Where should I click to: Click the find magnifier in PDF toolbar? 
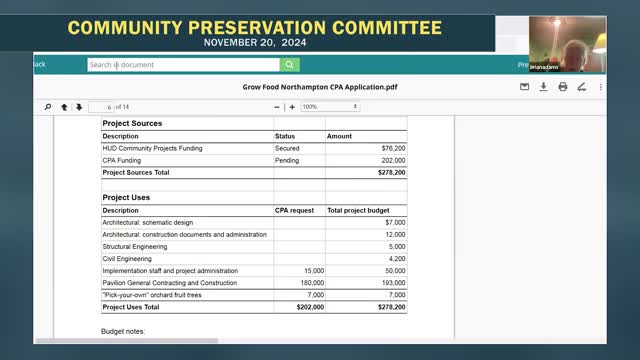click(x=48, y=107)
